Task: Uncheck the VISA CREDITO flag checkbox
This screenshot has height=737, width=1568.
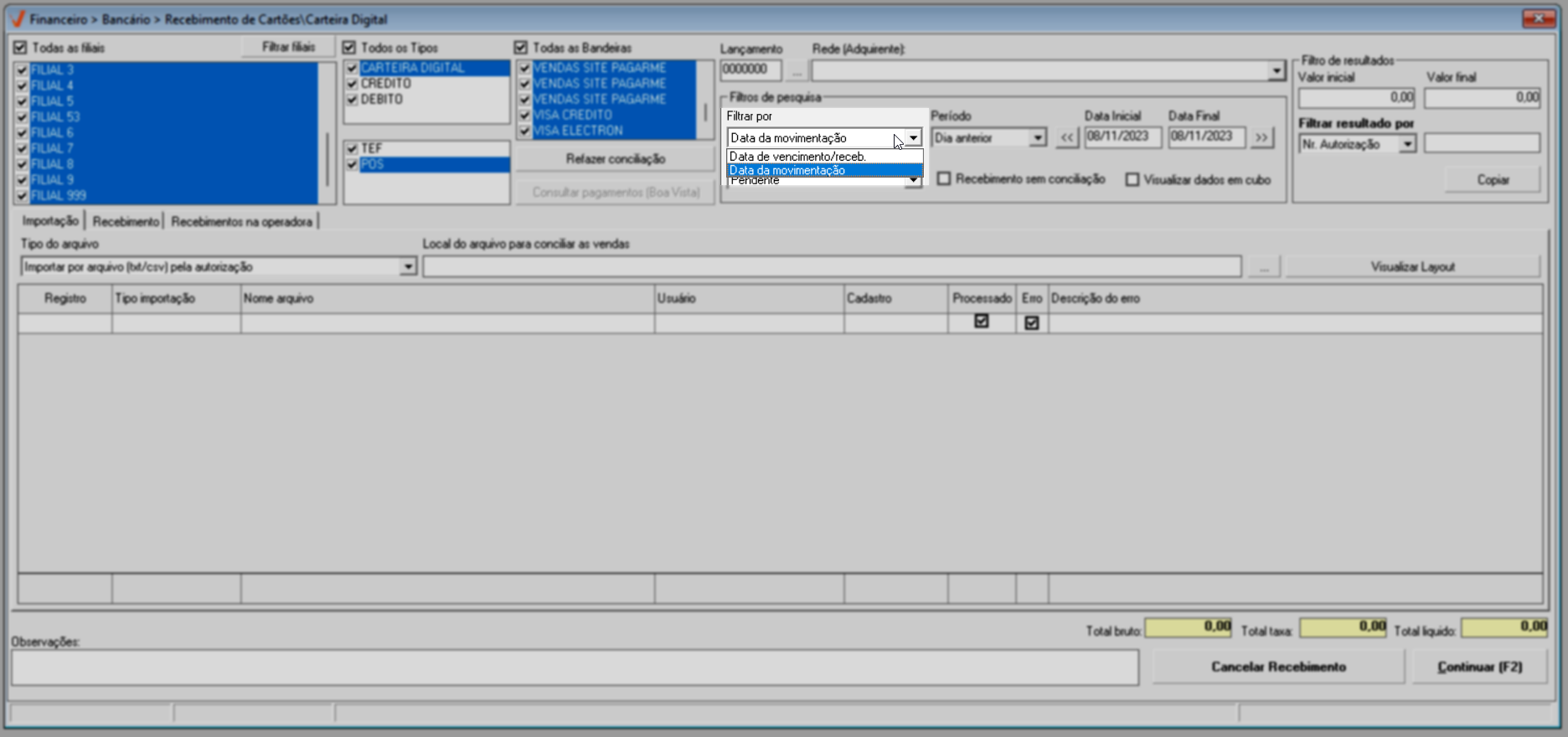Action: click(525, 115)
